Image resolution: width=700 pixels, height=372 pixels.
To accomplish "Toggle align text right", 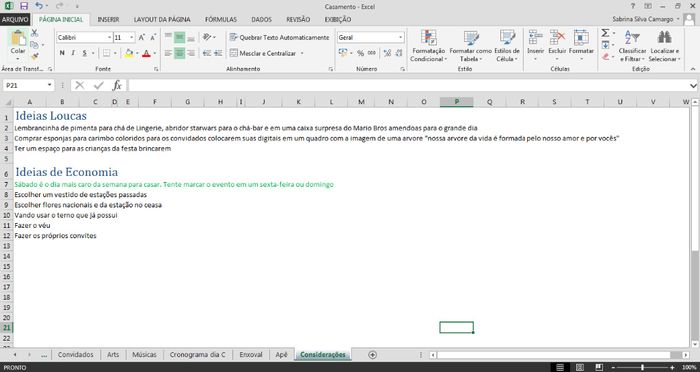I will 191,53.
